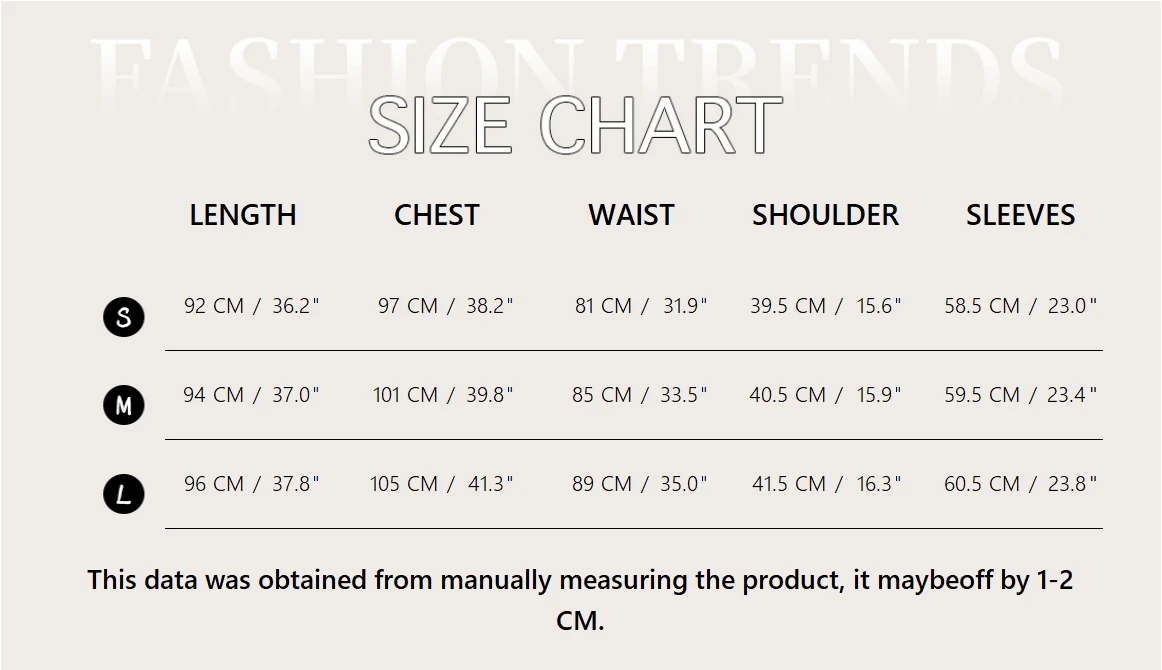
Task: Click the black S size badge
Action: (x=124, y=317)
